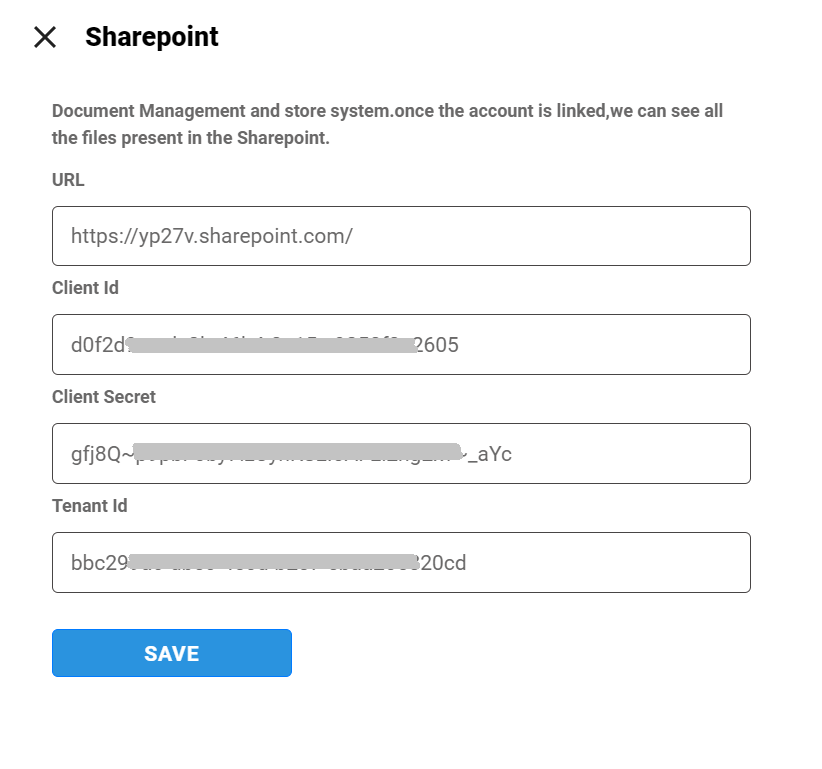Click the URL field label

(68, 180)
